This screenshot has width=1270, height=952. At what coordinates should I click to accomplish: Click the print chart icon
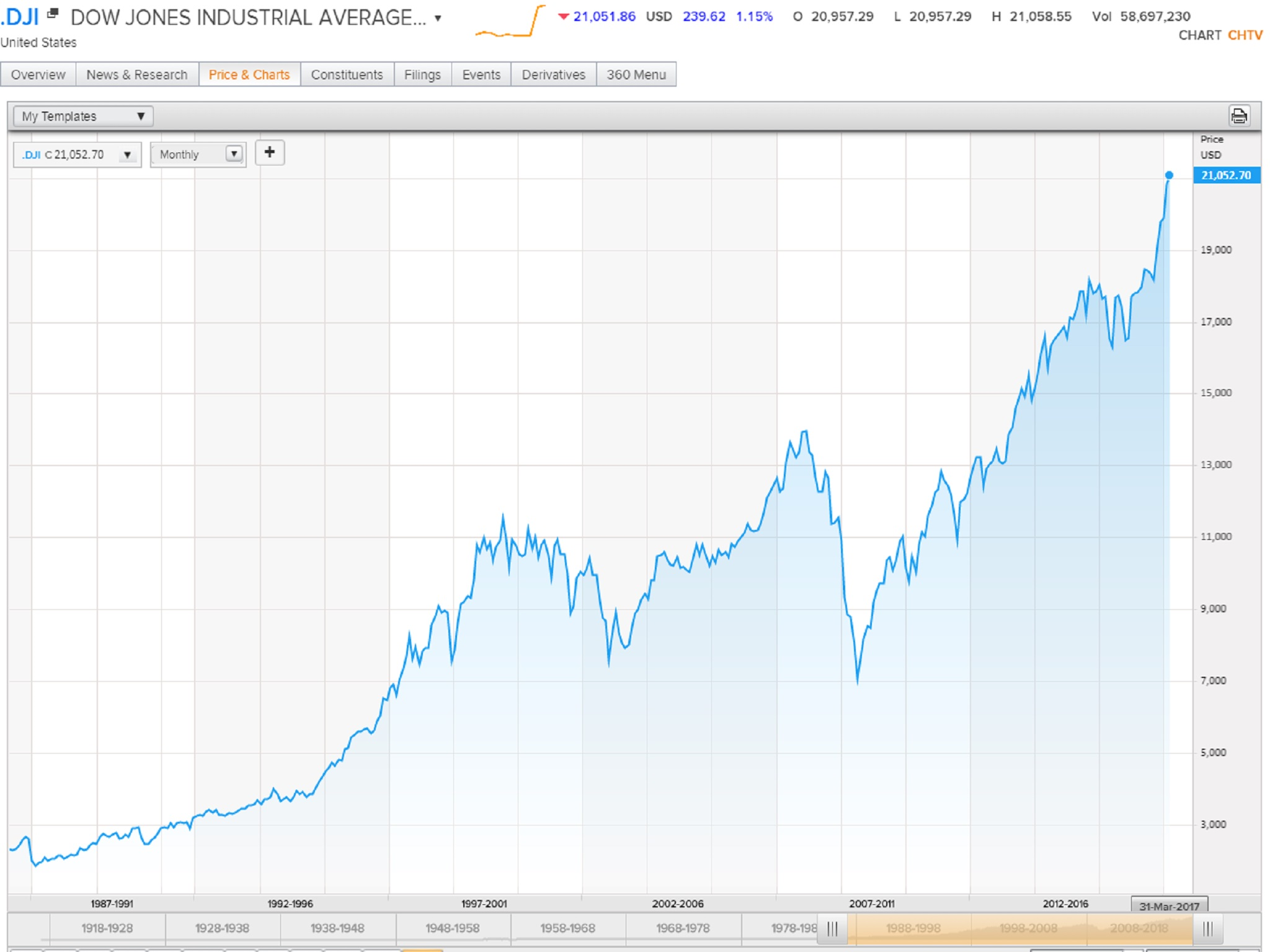pyautogui.click(x=1238, y=116)
